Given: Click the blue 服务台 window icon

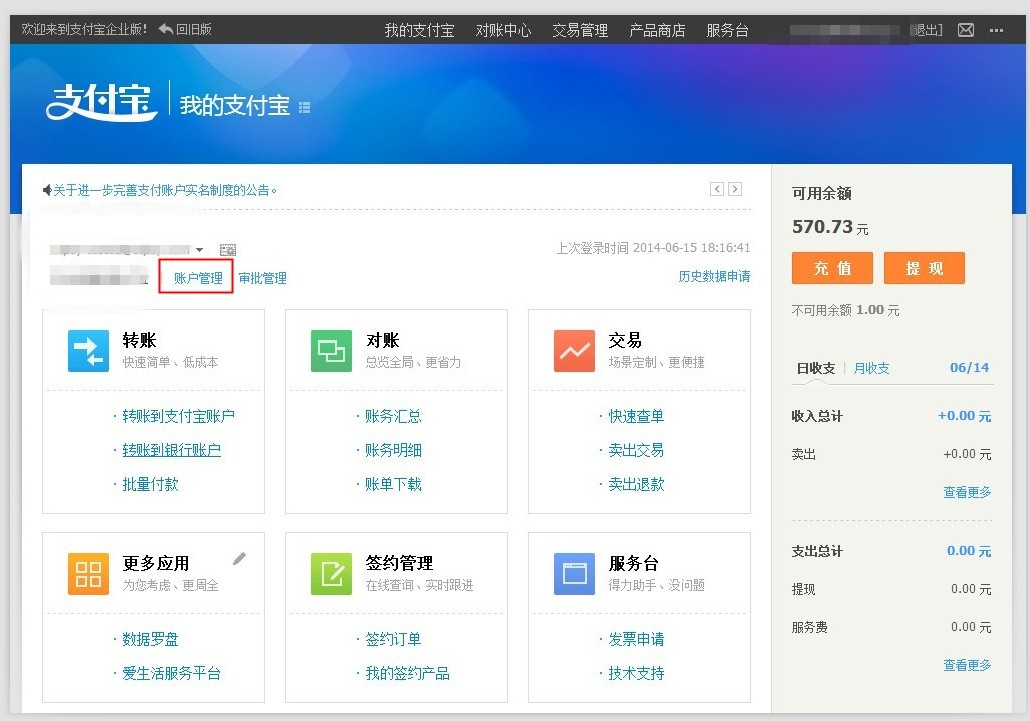Looking at the screenshot, I should 574,574.
